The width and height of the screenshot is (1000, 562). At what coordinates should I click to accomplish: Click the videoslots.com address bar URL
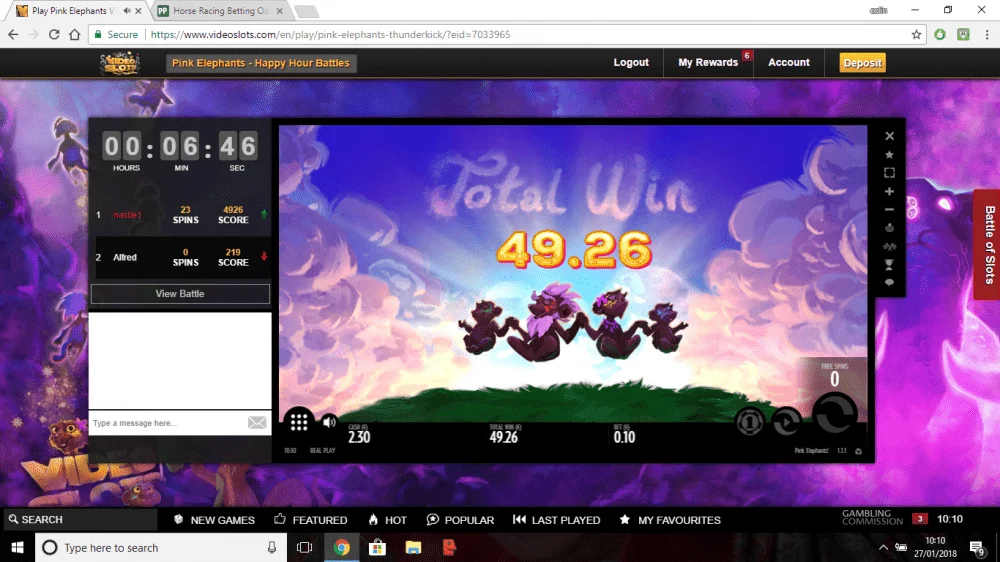[x=330, y=34]
